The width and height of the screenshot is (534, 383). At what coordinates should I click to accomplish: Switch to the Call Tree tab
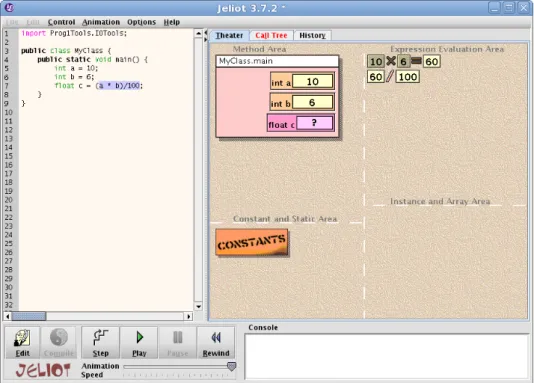(271, 35)
